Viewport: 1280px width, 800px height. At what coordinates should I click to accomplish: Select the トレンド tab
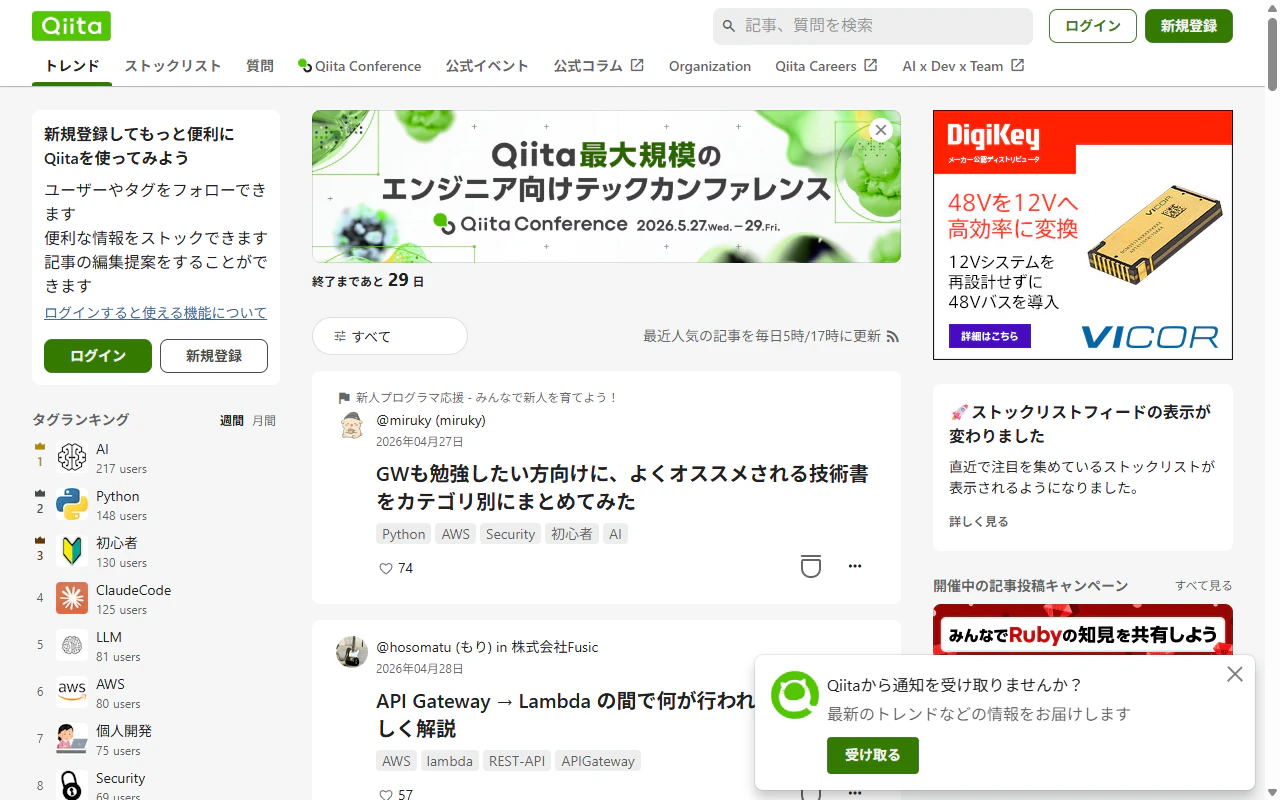(x=72, y=66)
